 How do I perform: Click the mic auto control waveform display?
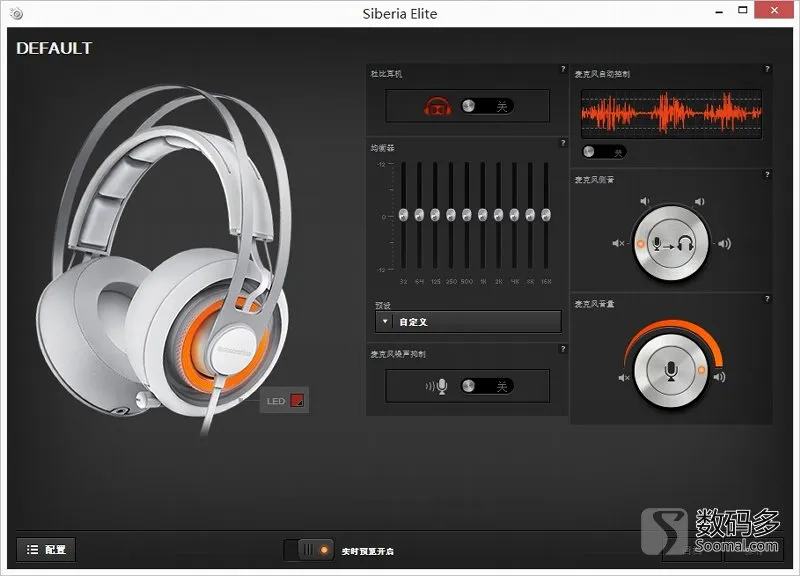(671, 114)
